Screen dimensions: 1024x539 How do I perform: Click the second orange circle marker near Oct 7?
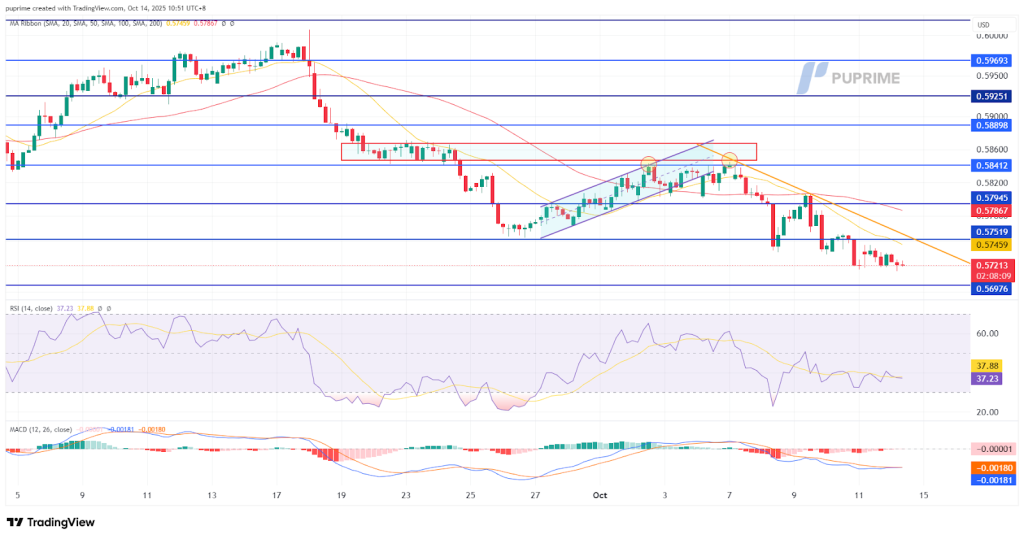pyautogui.click(x=730, y=158)
